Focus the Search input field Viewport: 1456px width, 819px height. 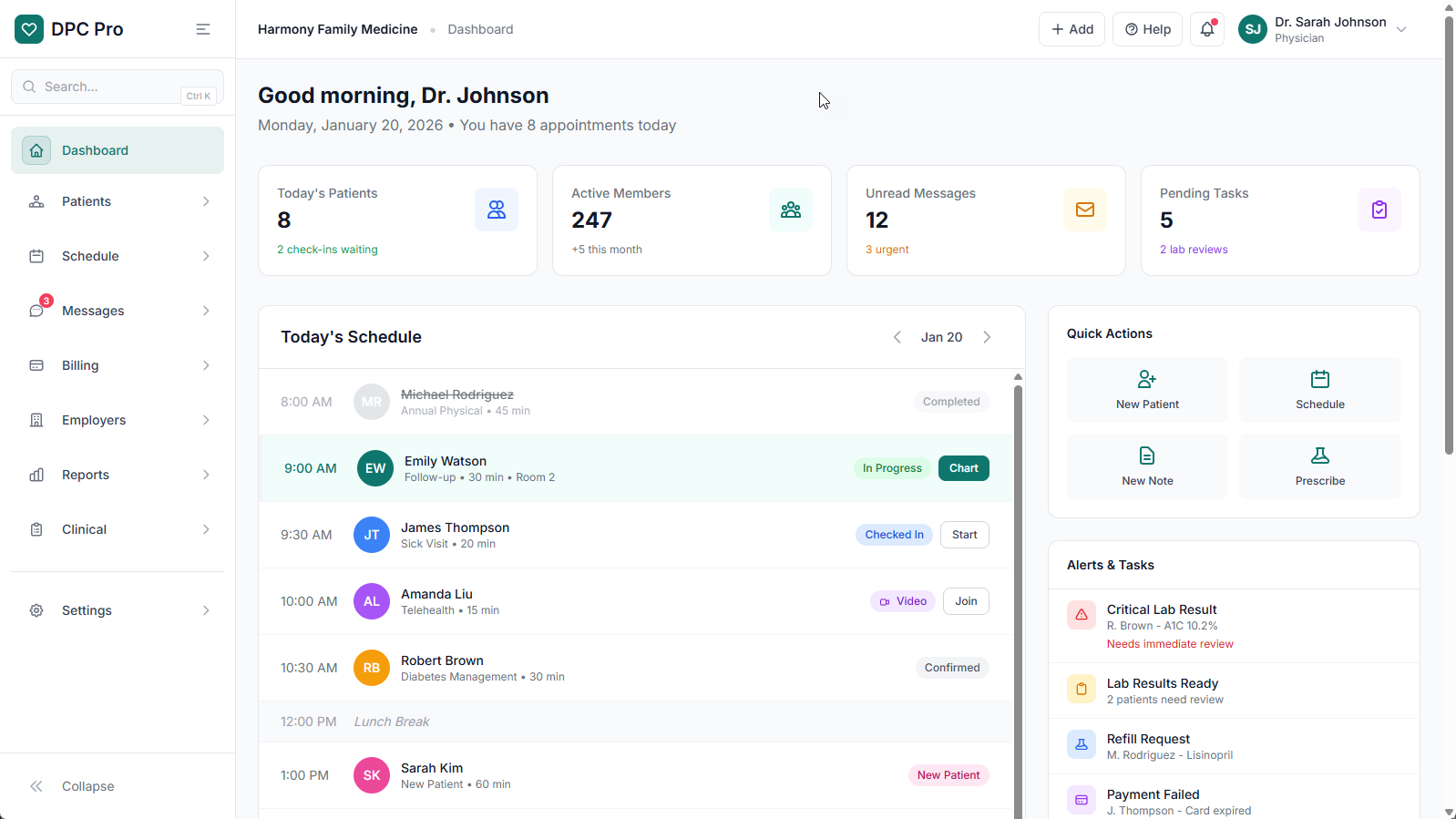118,87
